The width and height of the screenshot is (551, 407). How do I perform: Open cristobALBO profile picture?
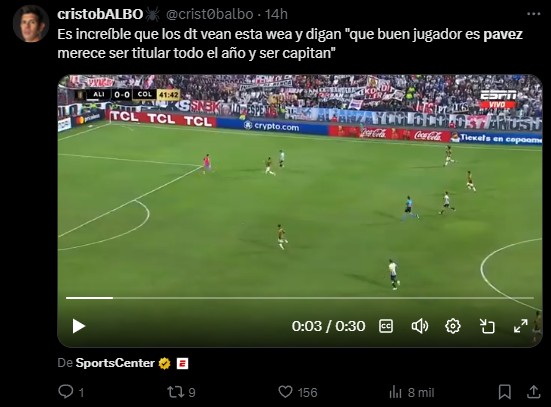coord(31,23)
